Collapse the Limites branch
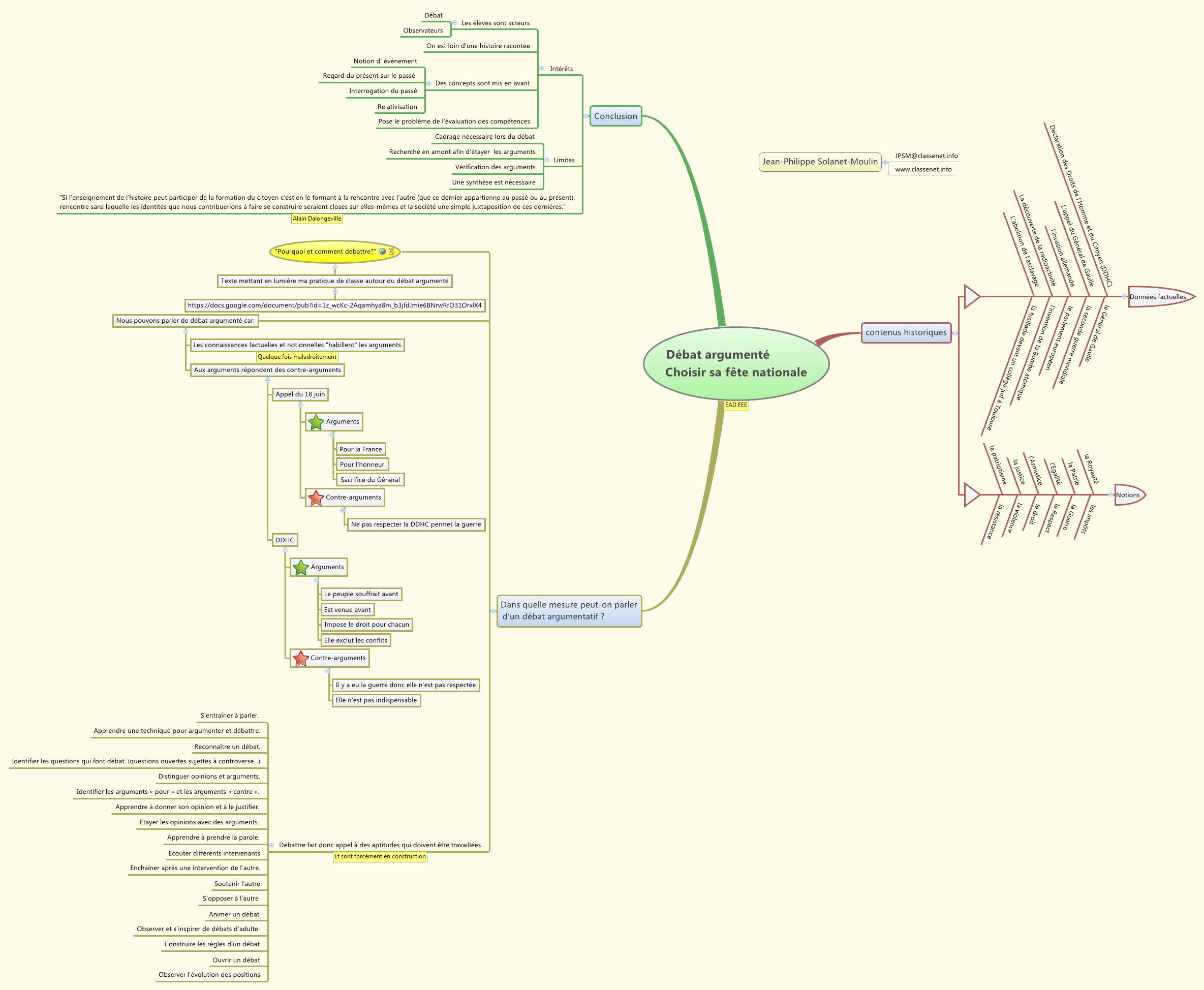1204x990 pixels. [547, 160]
